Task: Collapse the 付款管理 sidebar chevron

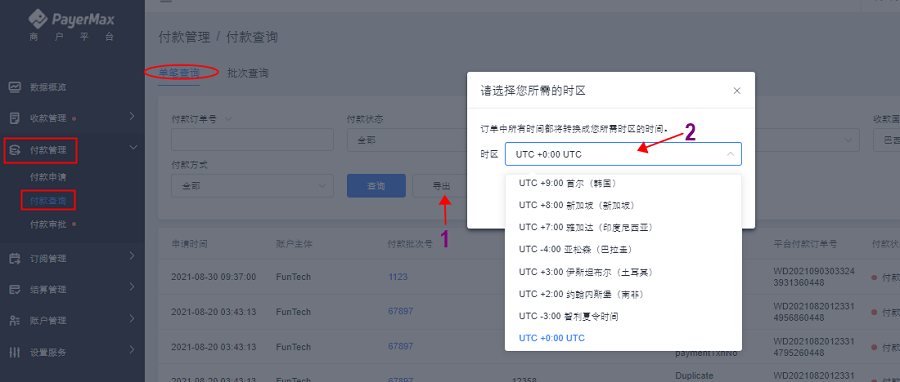Action: 133,148
